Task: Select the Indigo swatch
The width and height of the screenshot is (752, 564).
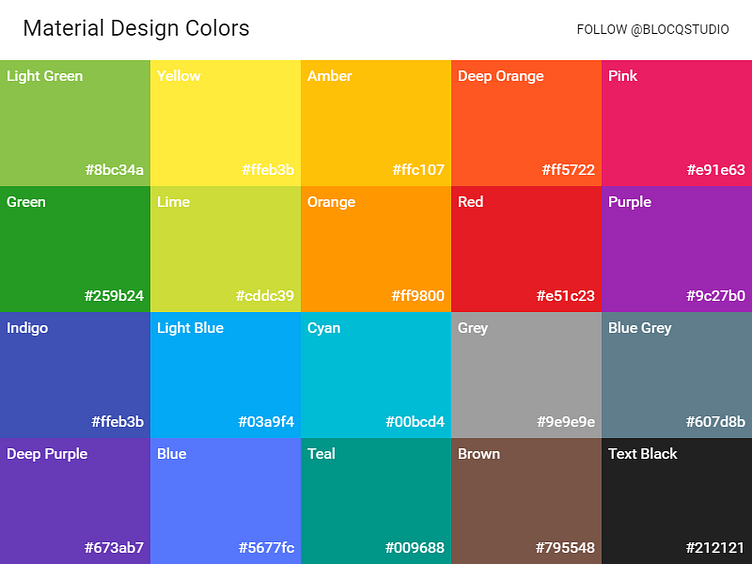Action: click(x=75, y=375)
